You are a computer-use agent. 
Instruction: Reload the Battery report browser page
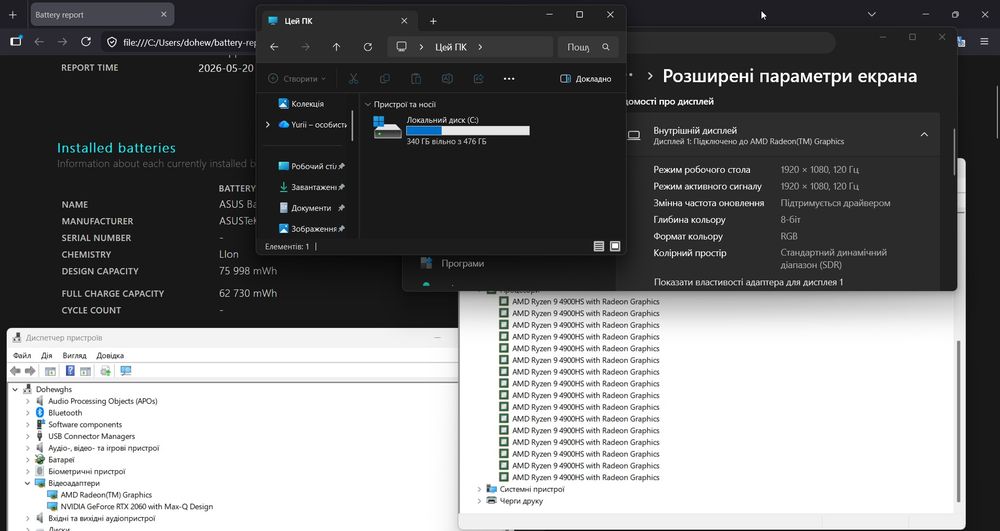[85, 41]
